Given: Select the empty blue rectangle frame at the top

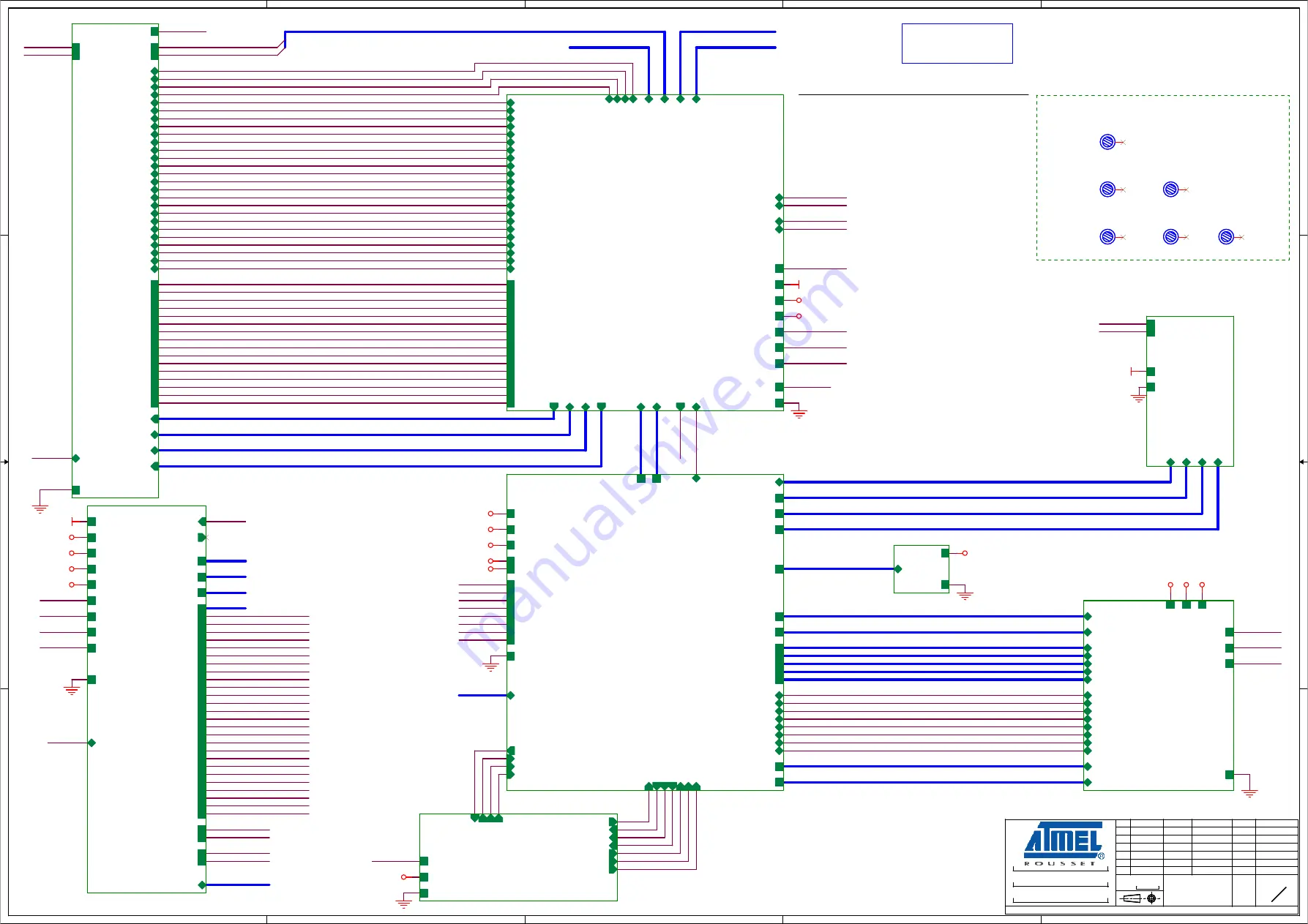Looking at the screenshot, I should click(957, 43).
